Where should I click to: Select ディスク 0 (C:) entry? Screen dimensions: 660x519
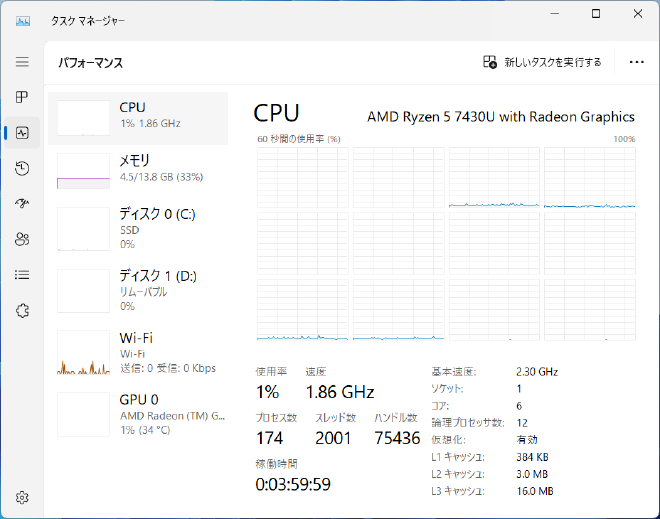(x=138, y=229)
